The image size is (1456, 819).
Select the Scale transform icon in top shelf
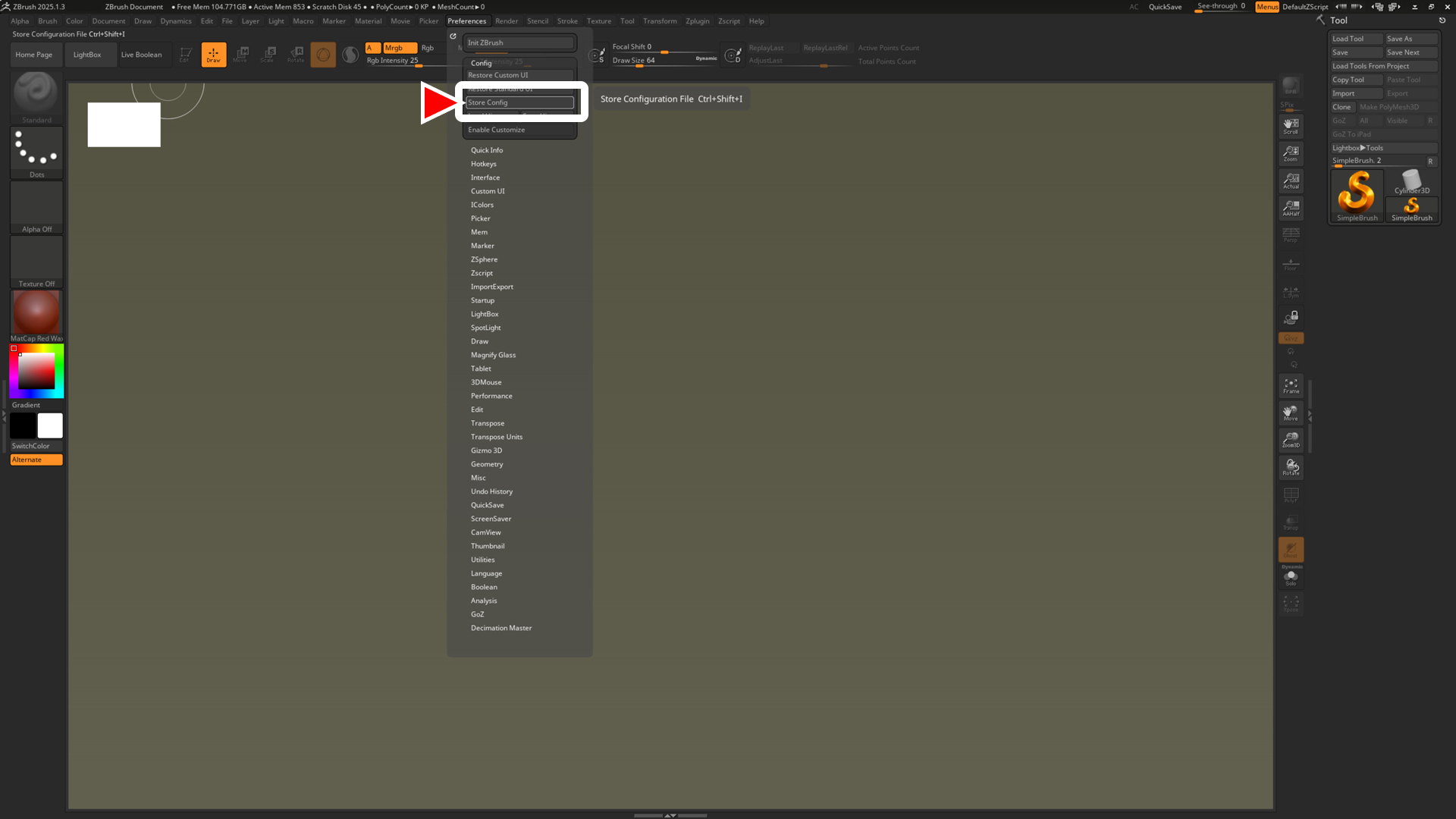click(x=268, y=55)
